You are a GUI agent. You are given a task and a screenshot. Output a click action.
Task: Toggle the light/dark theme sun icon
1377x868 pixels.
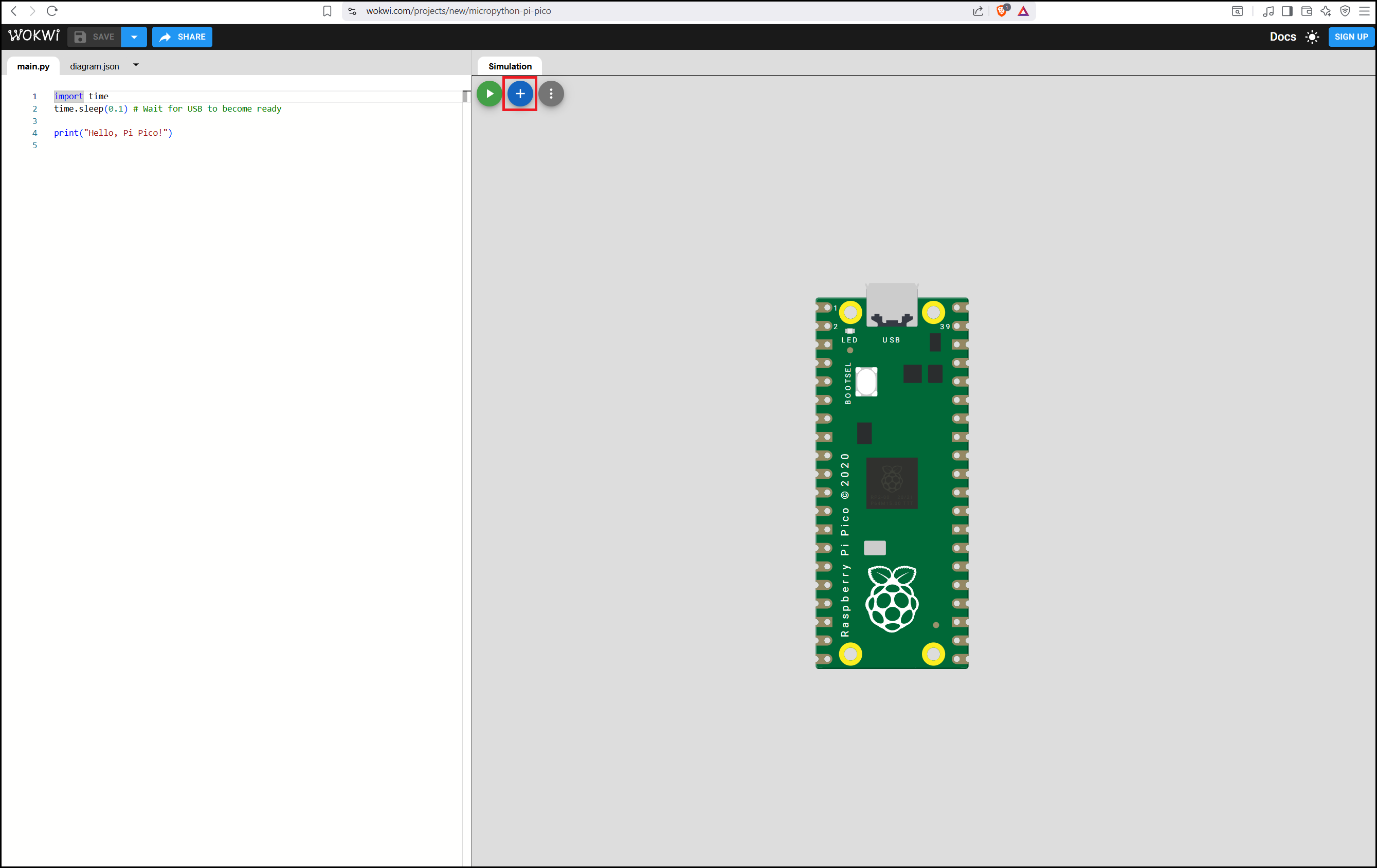coord(1312,37)
